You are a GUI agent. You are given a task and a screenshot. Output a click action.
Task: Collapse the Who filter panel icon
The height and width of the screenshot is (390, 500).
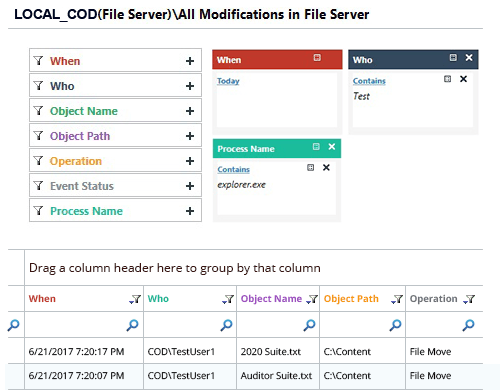tap(453, 58)
